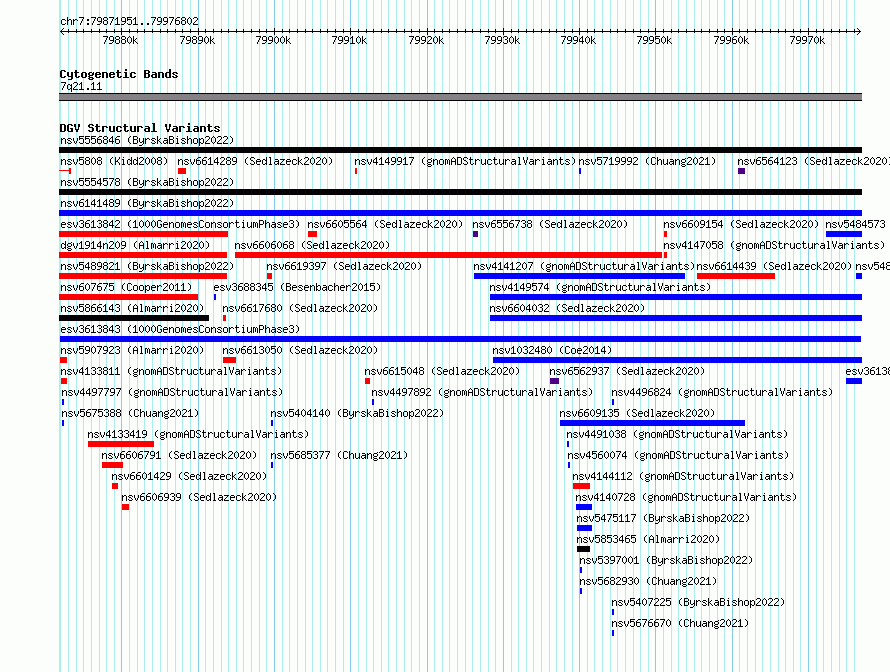Select nsv6609154 (Sedlazeck2020) label
890x672 pixels.
(741, 224)
